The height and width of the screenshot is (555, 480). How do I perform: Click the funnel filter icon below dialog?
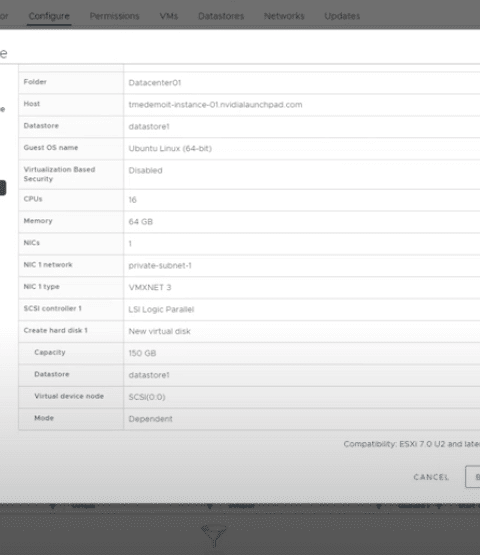214,535
